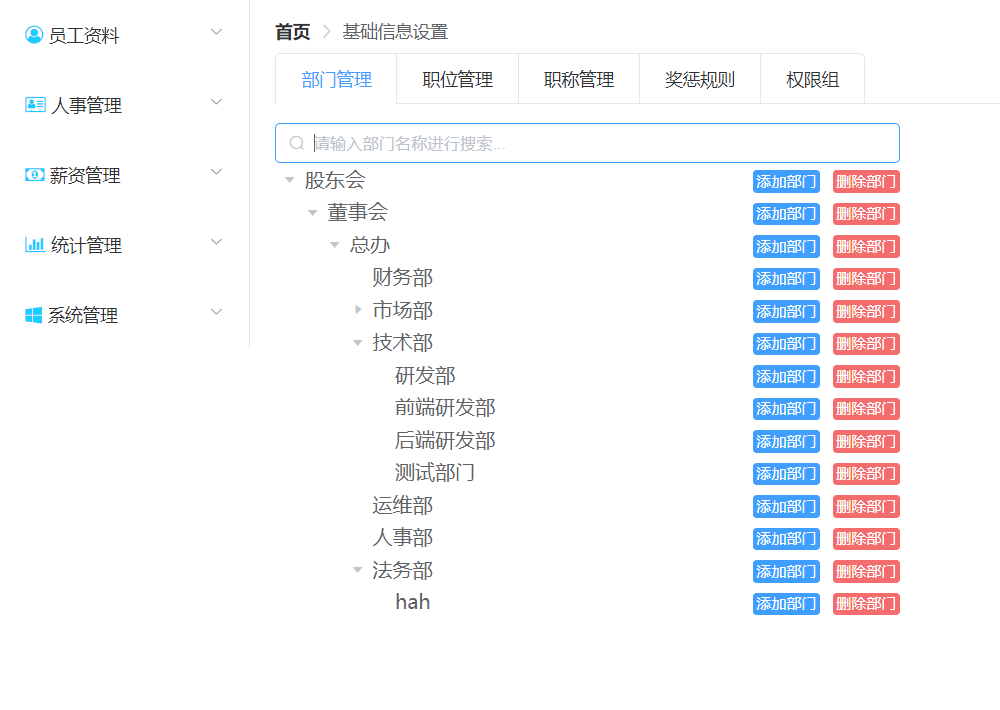Expand the 市场部 tree node arrow
The image size is (1000, 710).
(x=358, y=309)
